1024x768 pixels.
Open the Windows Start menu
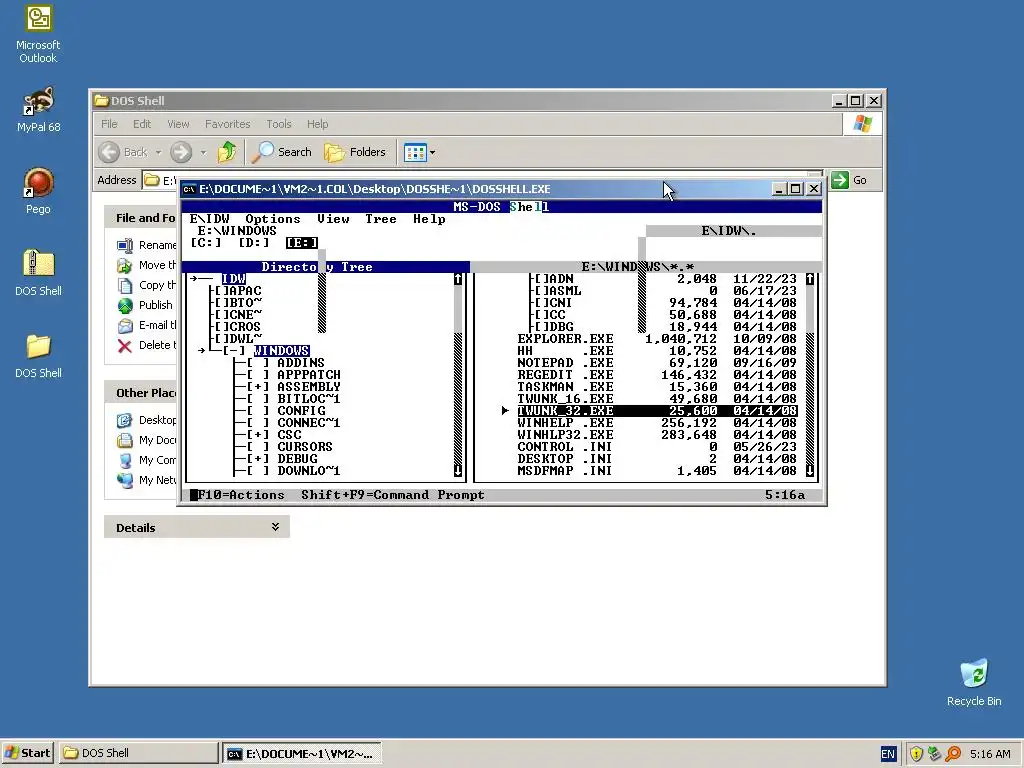click(27, 753)
